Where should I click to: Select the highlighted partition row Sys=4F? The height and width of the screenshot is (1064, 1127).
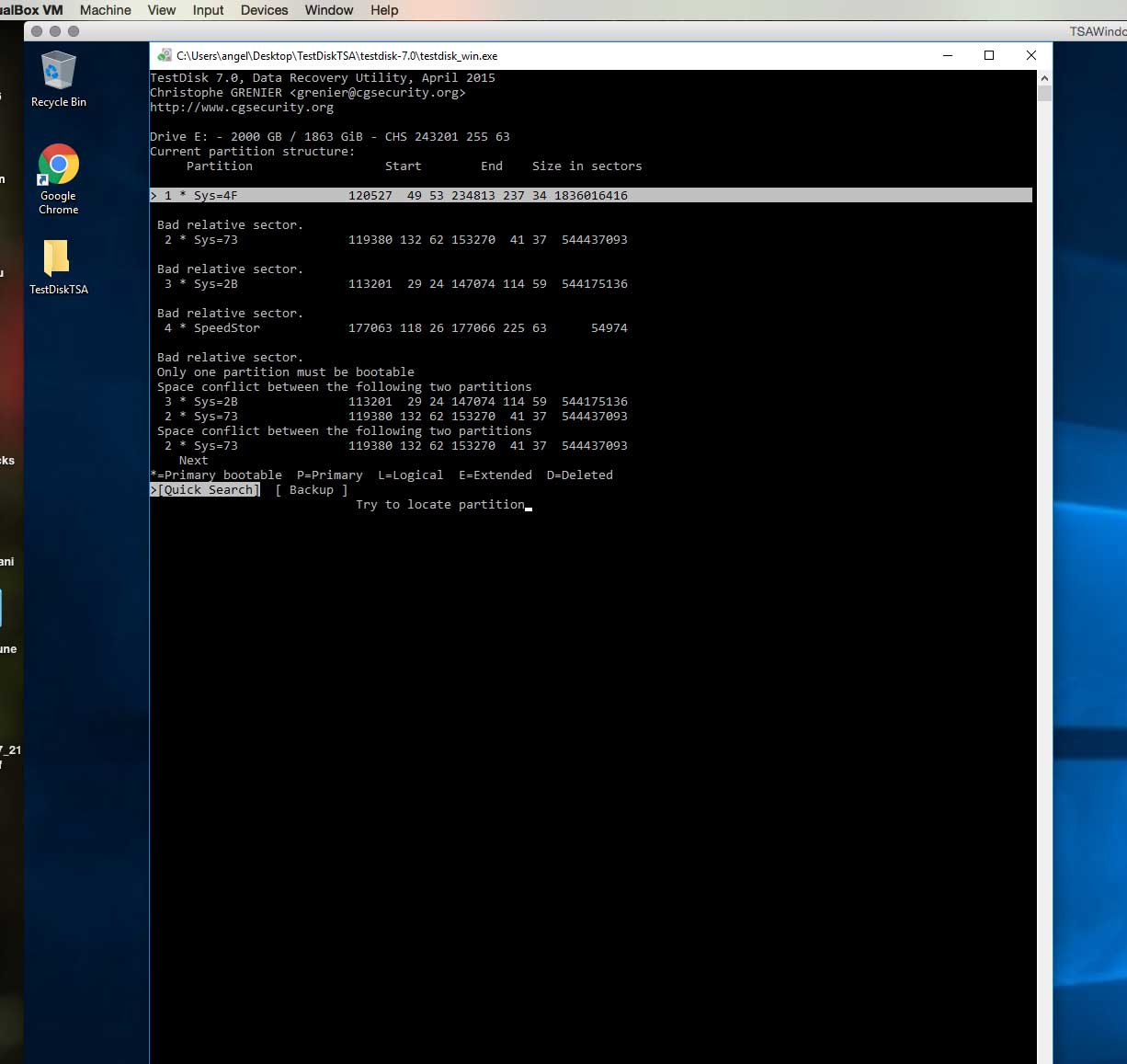pyautogui.click(x=591, y=196)
